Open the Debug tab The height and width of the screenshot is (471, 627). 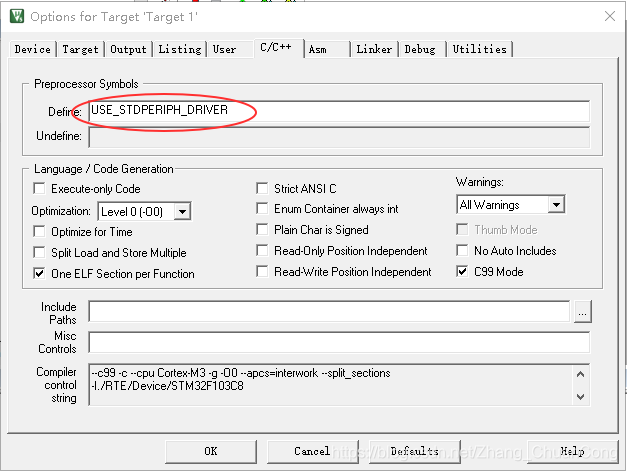click(420, 49)
